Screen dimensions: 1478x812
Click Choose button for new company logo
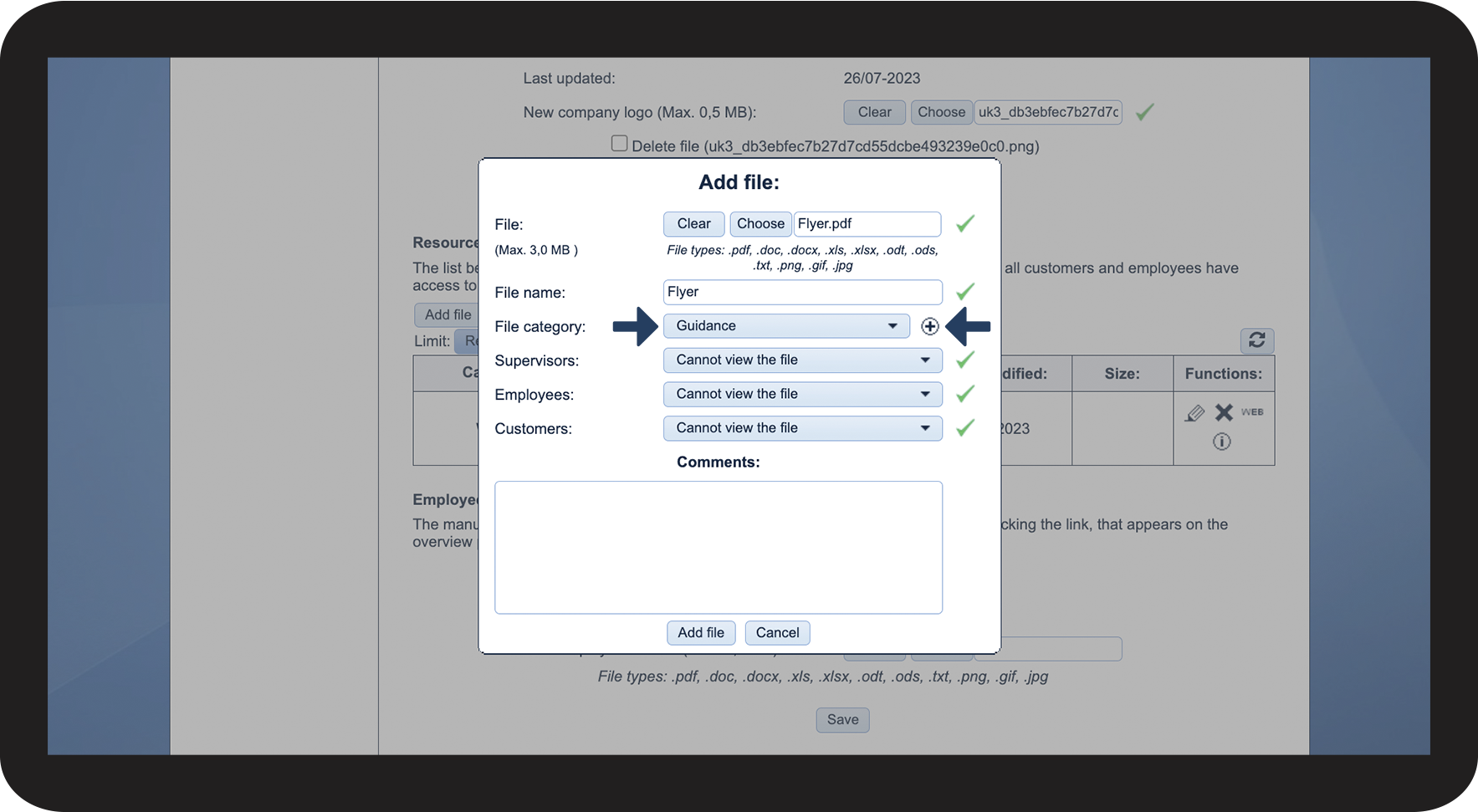(x=941, y=112)
